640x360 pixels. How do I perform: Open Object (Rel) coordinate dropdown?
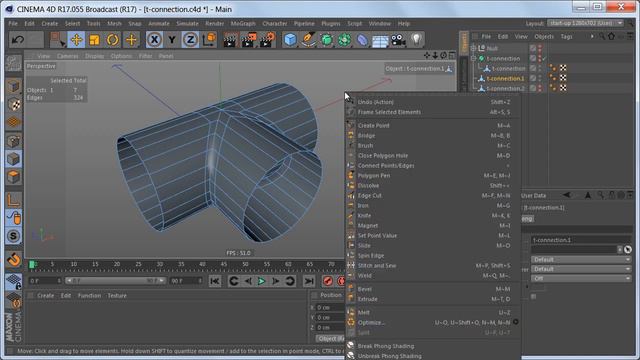tap(331, 338)
